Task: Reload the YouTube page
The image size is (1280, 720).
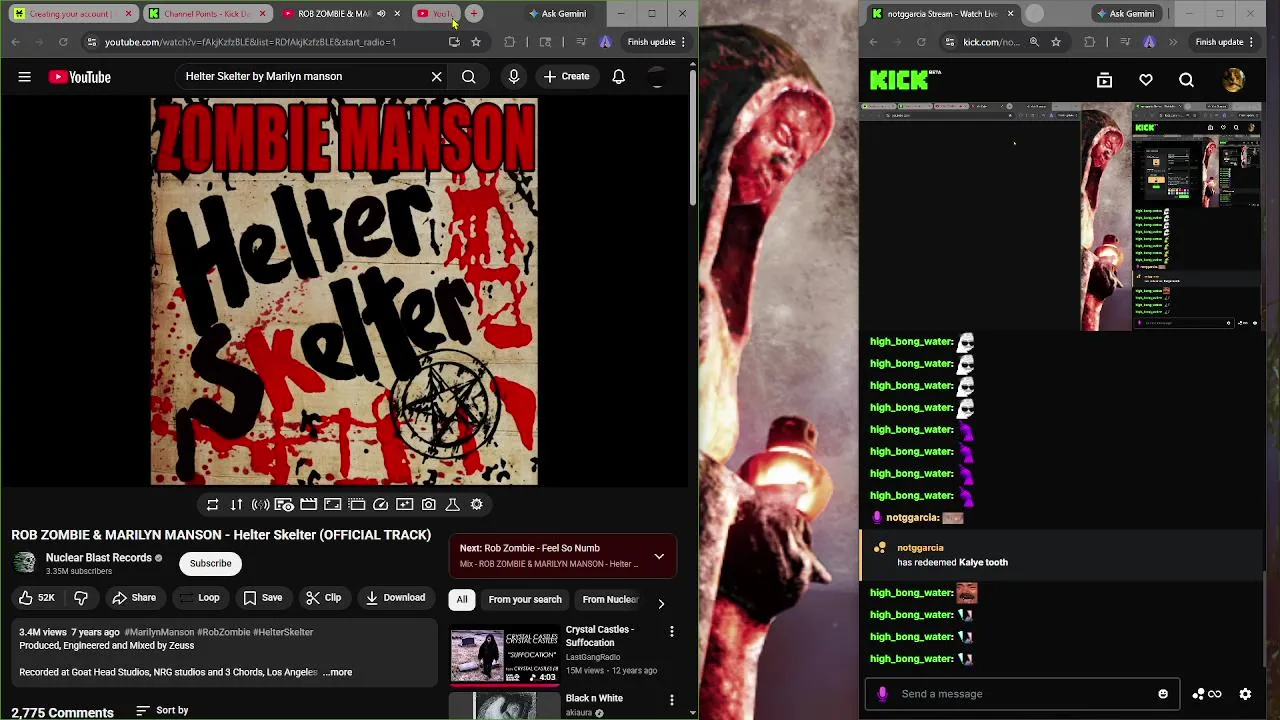Action: click(x=63, y=42)
